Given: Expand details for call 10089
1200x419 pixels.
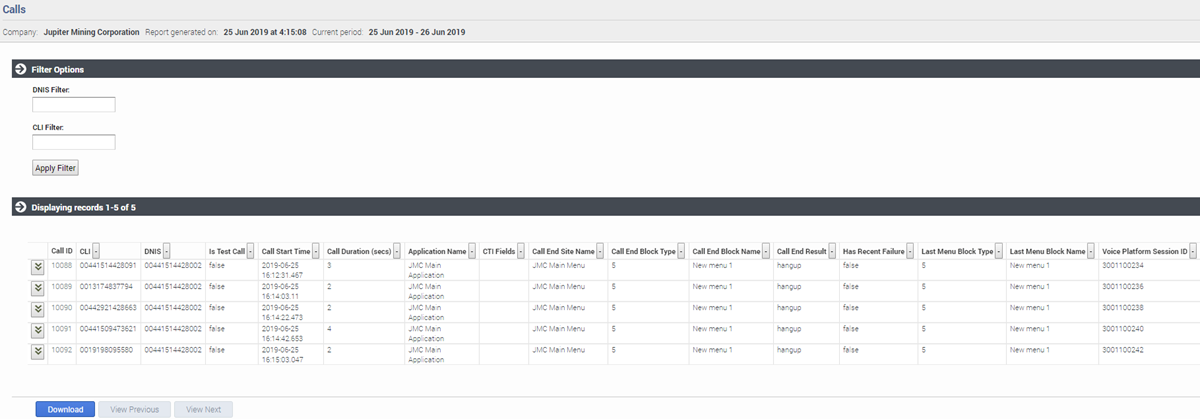Looking at the screenshot, I should 38,288.
